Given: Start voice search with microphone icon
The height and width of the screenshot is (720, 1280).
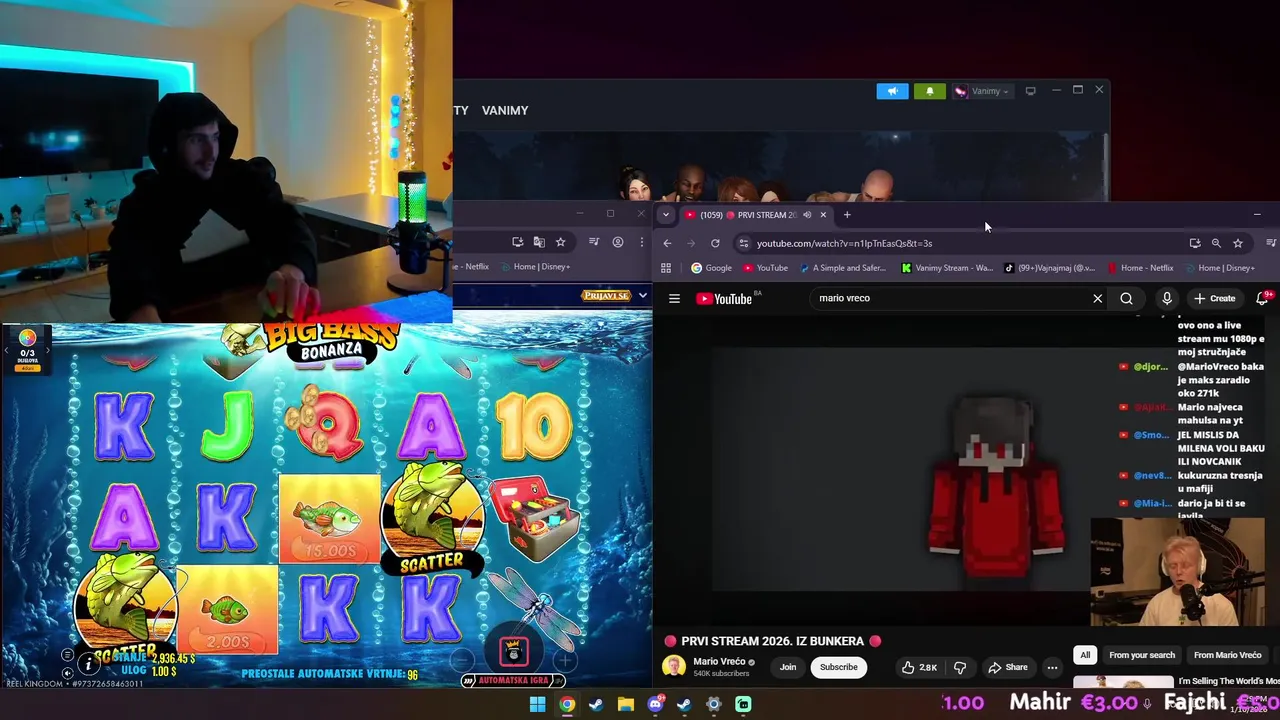Looking at the screenshot, I should click(x=1166, y=298).
